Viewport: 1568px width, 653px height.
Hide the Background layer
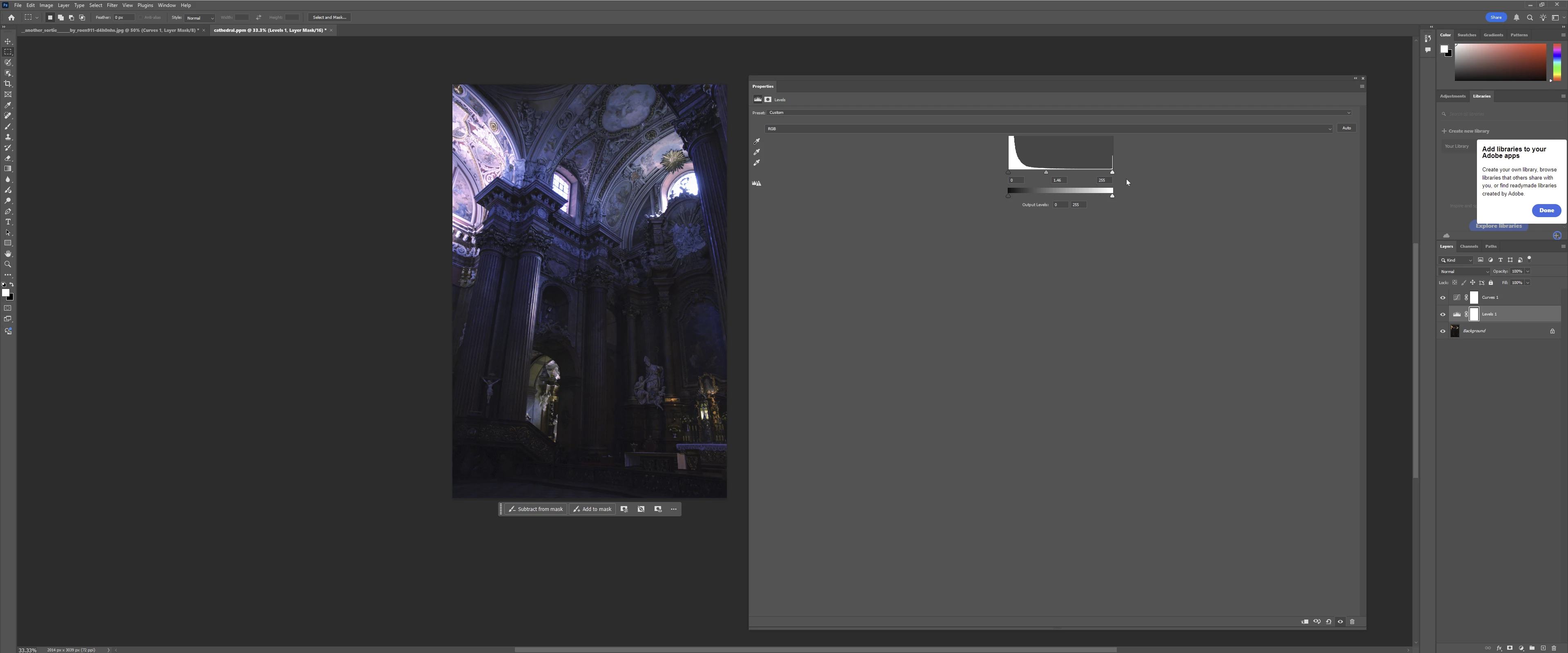click(x=1442, y=331)
